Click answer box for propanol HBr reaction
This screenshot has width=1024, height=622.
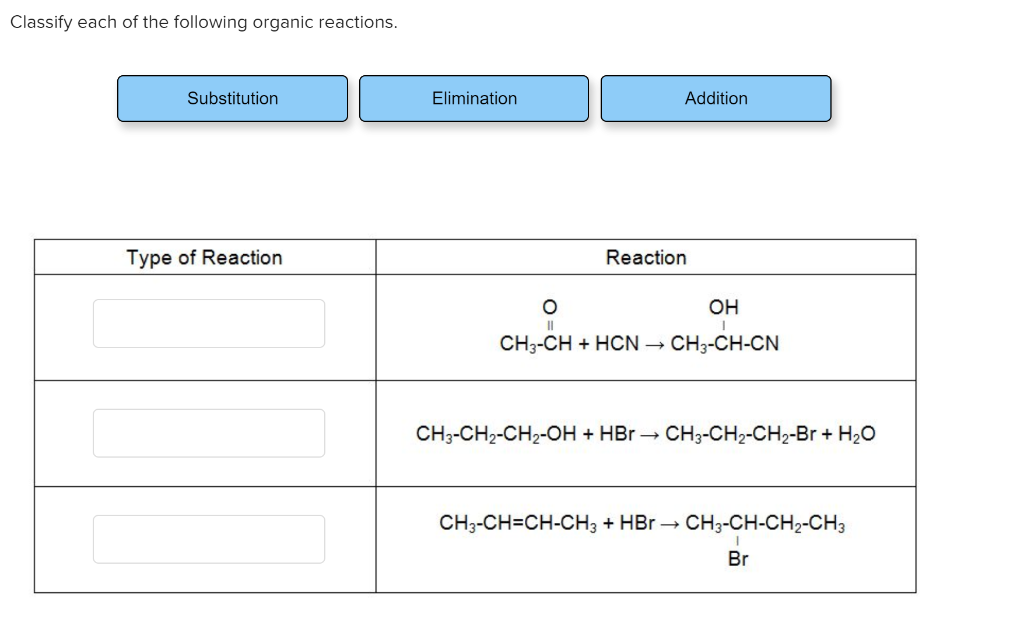point(209,433)
